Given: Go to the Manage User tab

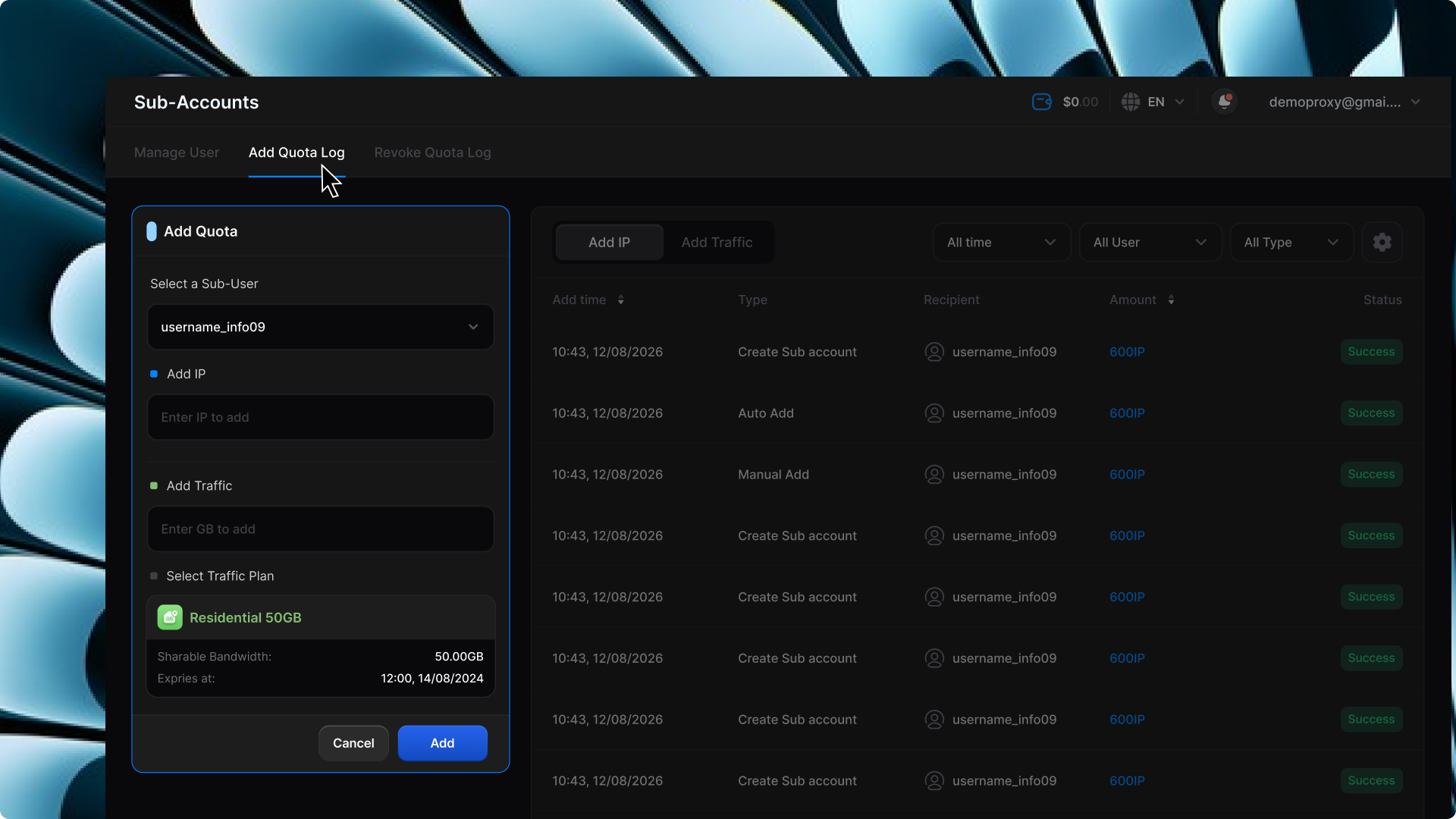Looking at the screenshot, I should pyautogui.click(x=177, y=152).
